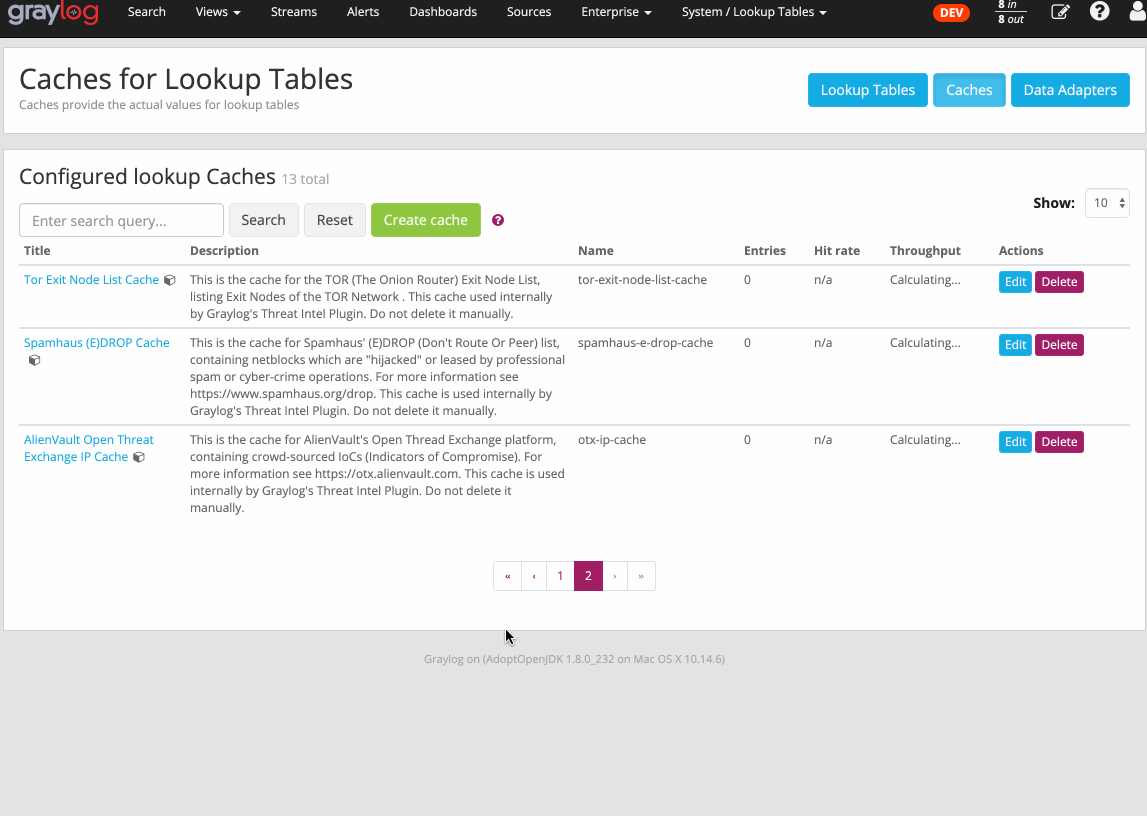Click the content pack icon beside AlienVault Exchange IP Cache

(x=138, y=457)
